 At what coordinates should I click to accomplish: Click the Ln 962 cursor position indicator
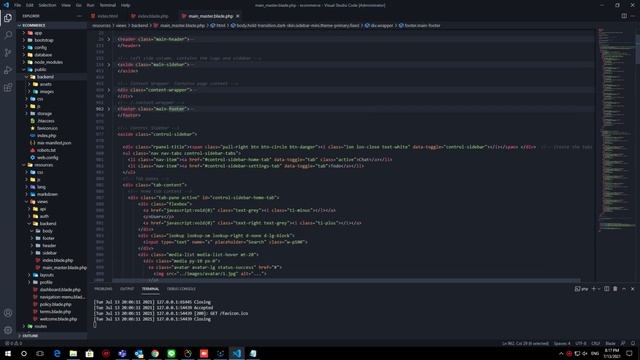click(x=525, y=343)
